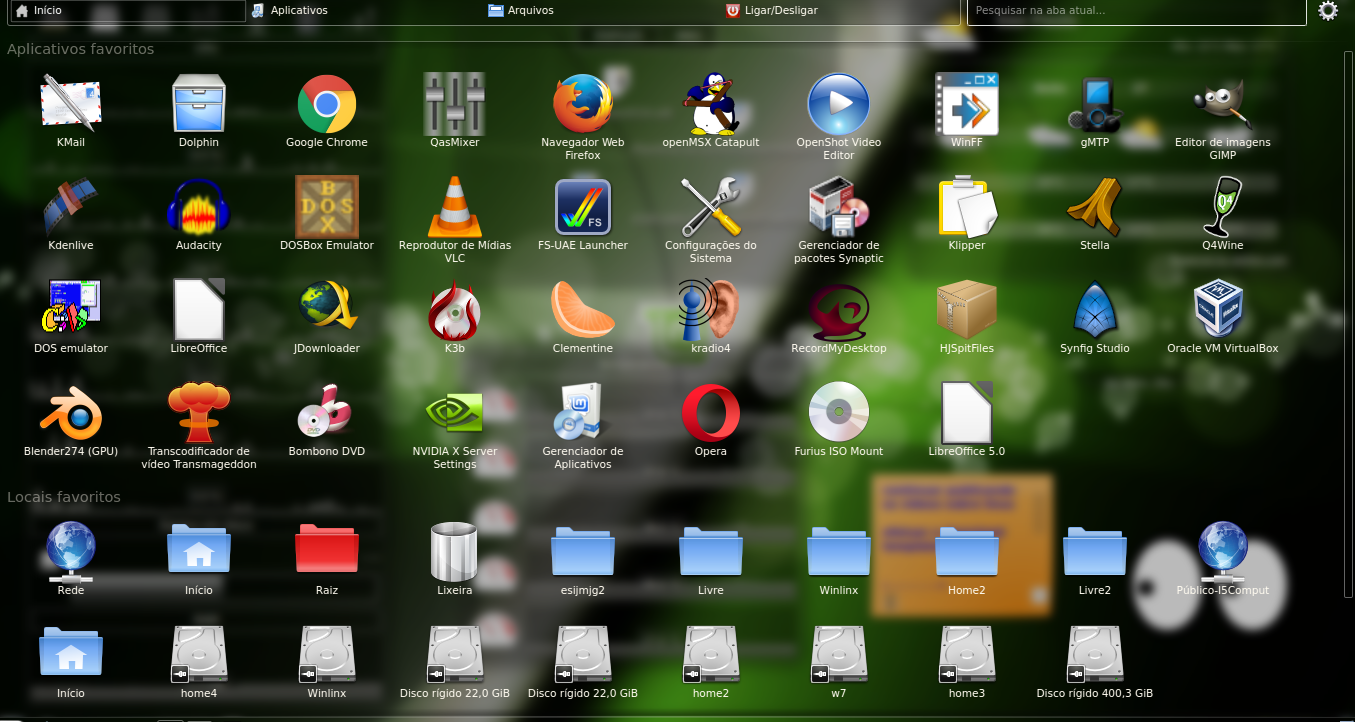
Task: Open Gerenciador de pacotes Synaptic
Action: coord(838,207)
